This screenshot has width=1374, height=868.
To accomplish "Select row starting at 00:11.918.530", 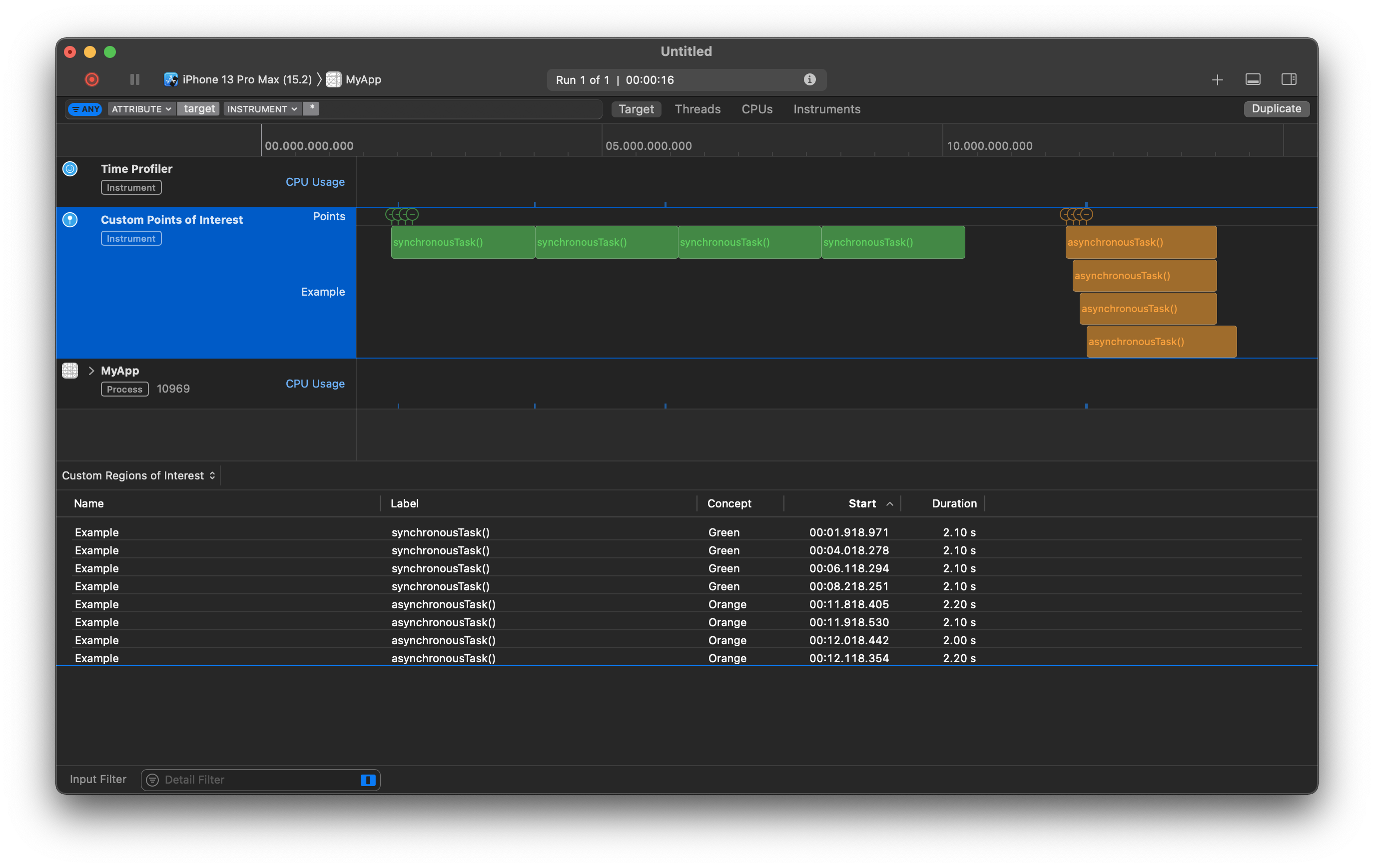I will click(687, 622).
